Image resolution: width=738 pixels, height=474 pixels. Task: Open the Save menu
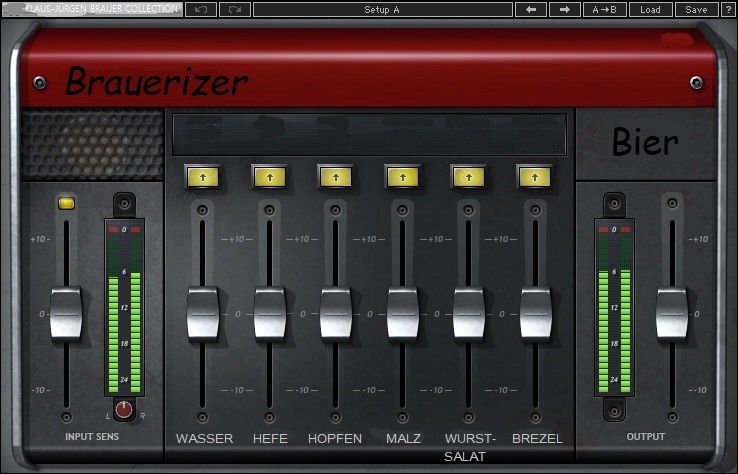[696, 9]
